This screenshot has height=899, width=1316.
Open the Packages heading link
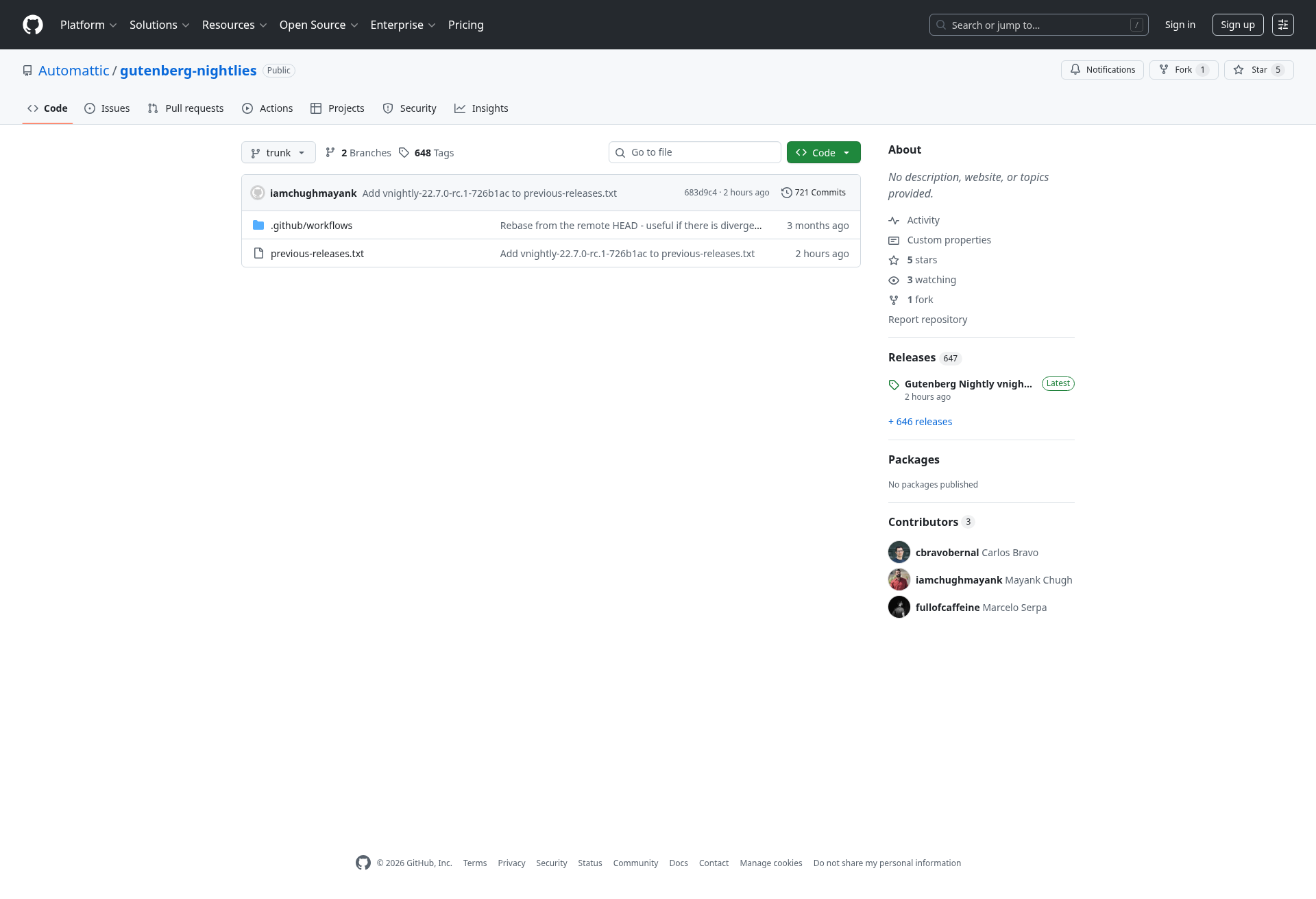tap(914, 459)
